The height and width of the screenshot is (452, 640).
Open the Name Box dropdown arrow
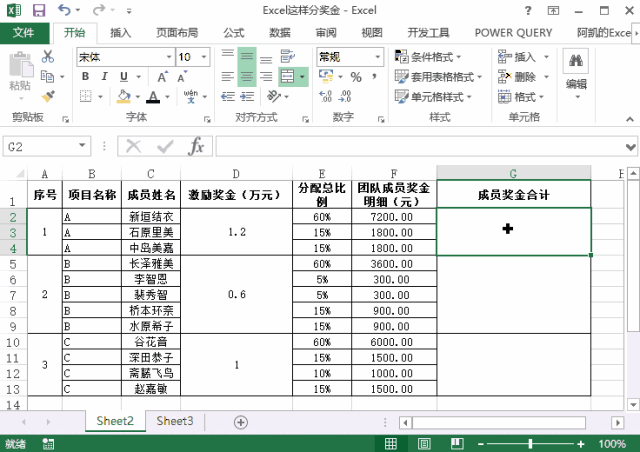pos(82,146)
